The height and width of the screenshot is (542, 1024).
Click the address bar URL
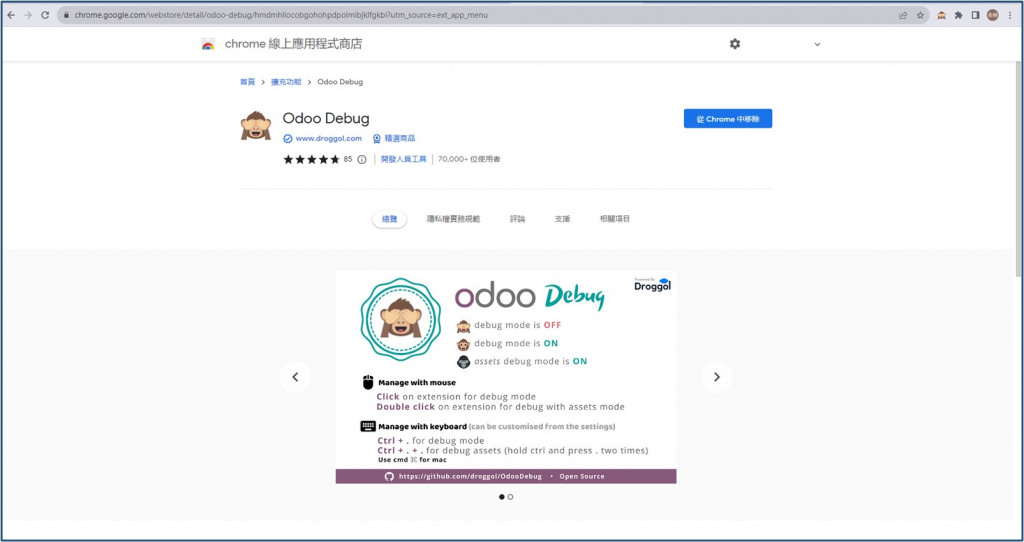(x=281, y=15)
